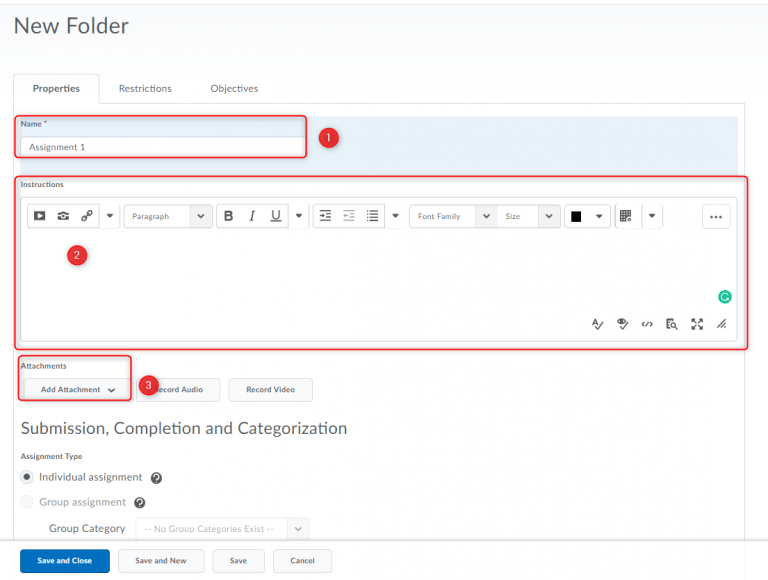768x580 pixels.
Task: Click the Insert Quicklink chain icon
Action: tap(87, 216)
